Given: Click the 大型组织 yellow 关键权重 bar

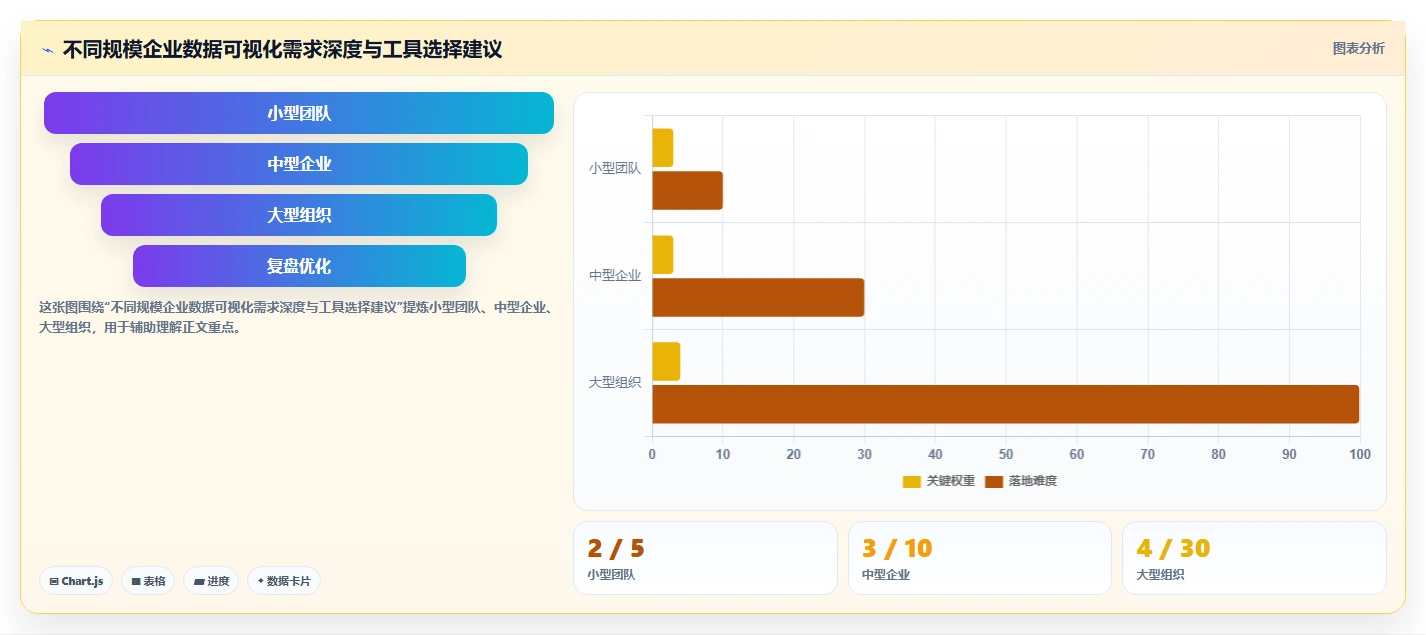Looking at the screenshot, I should (x=666, y=361).
